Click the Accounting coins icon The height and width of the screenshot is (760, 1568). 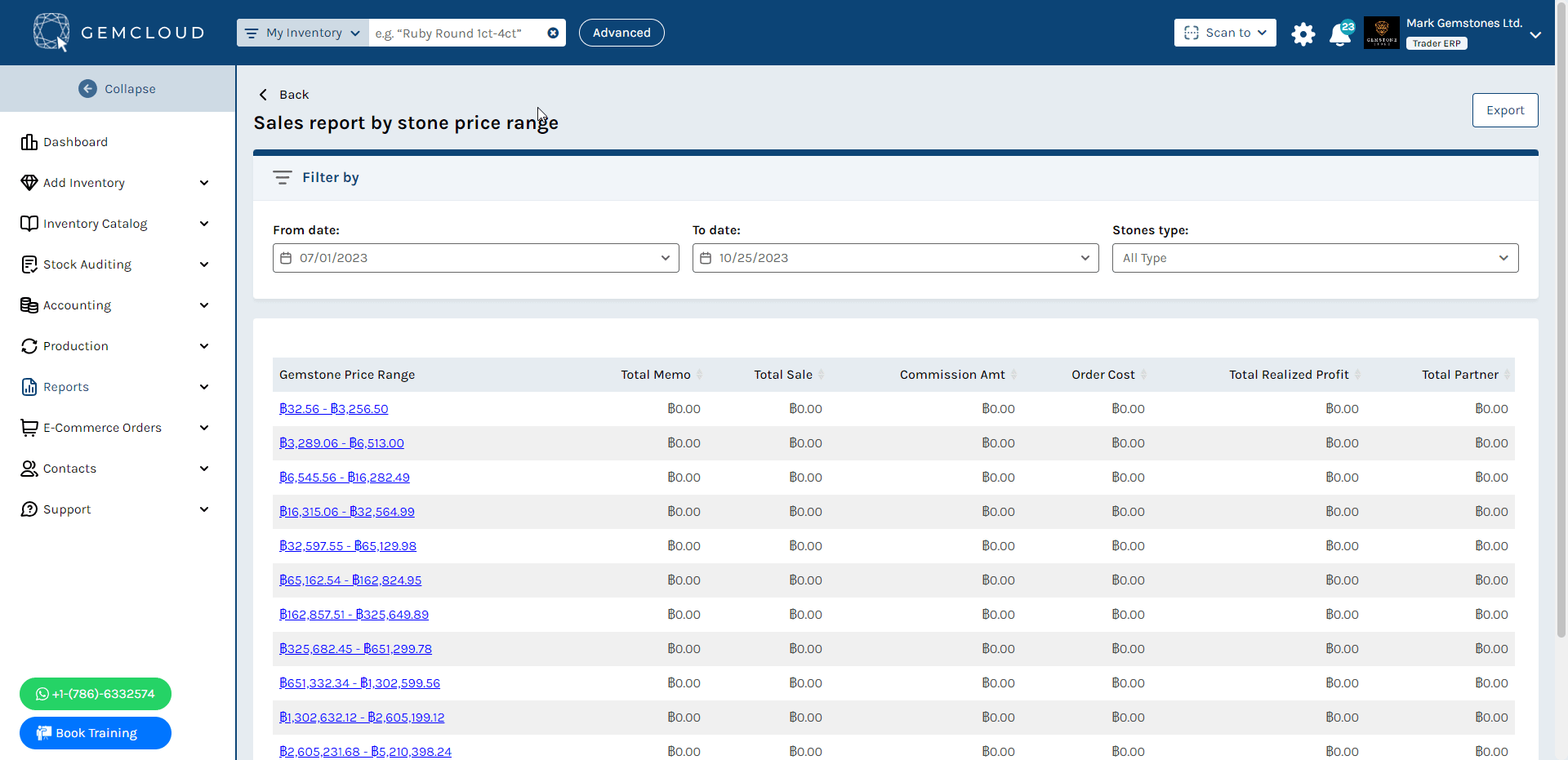tap(29, 305)
